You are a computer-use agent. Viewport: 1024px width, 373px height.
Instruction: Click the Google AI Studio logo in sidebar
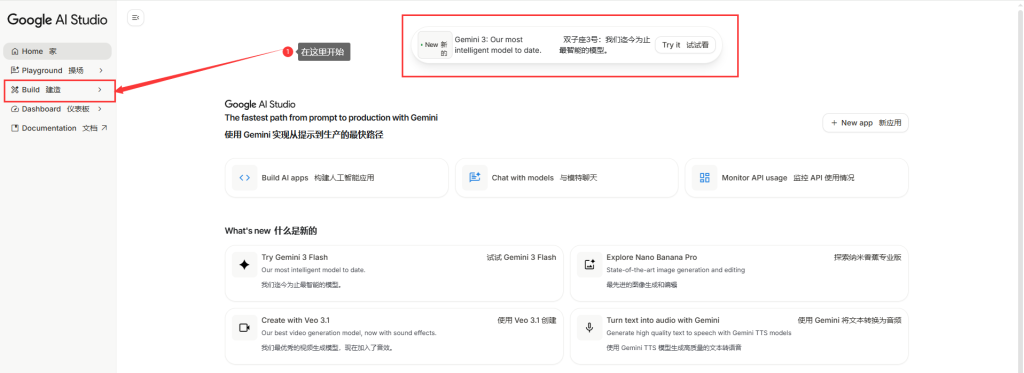point(57,20)
